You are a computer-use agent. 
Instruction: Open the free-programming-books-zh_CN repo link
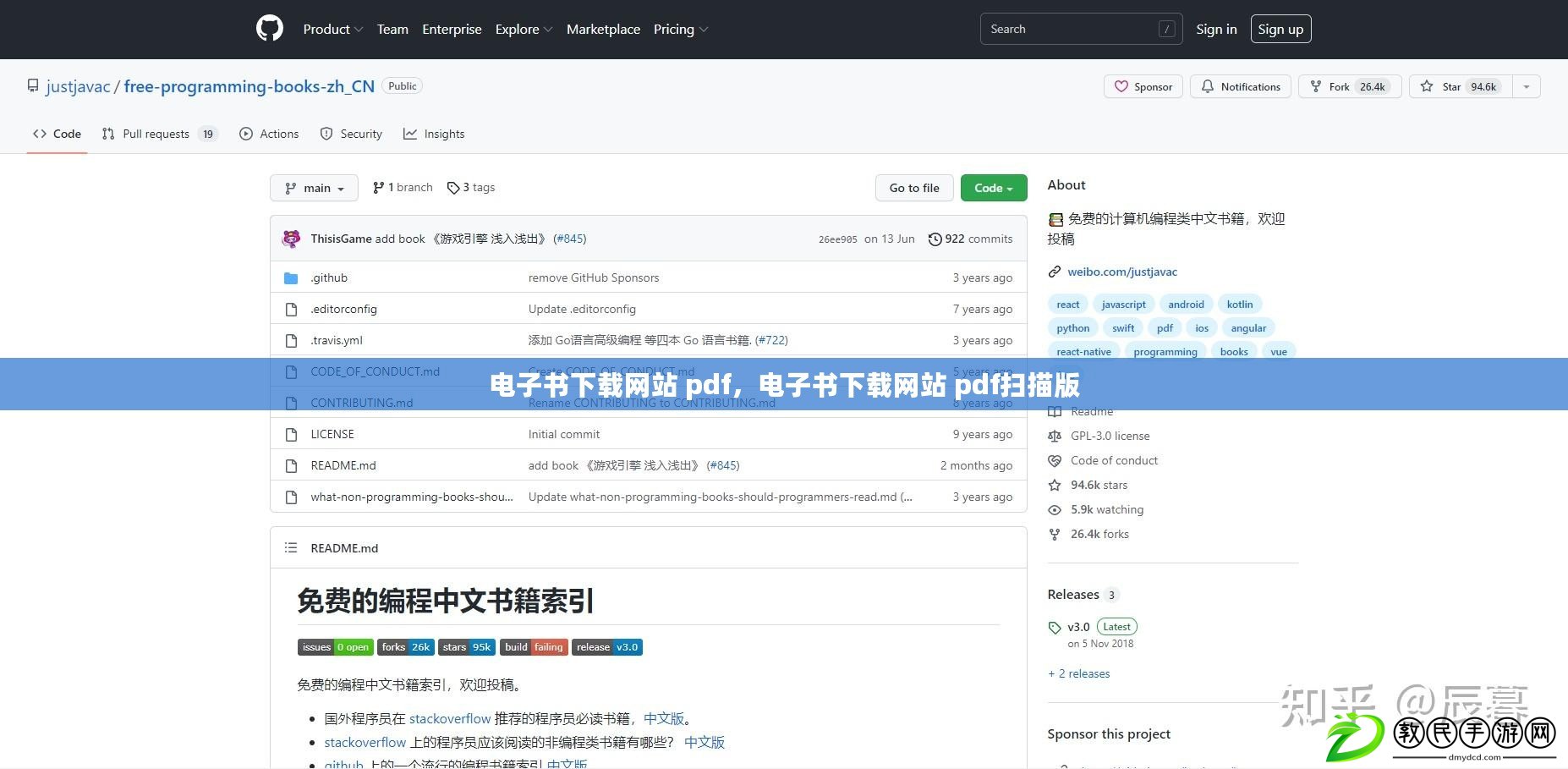(249, 86)
